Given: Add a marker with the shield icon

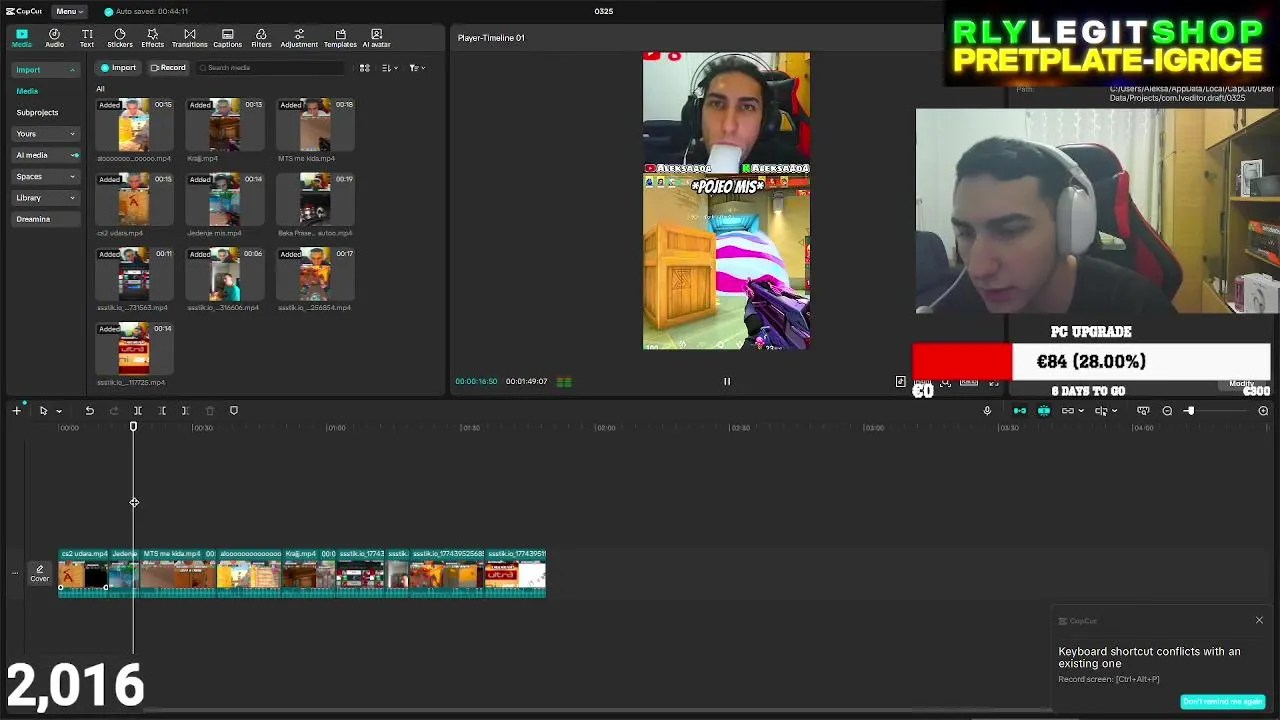Looking at the screenshot, I should [x=234, y=411].
